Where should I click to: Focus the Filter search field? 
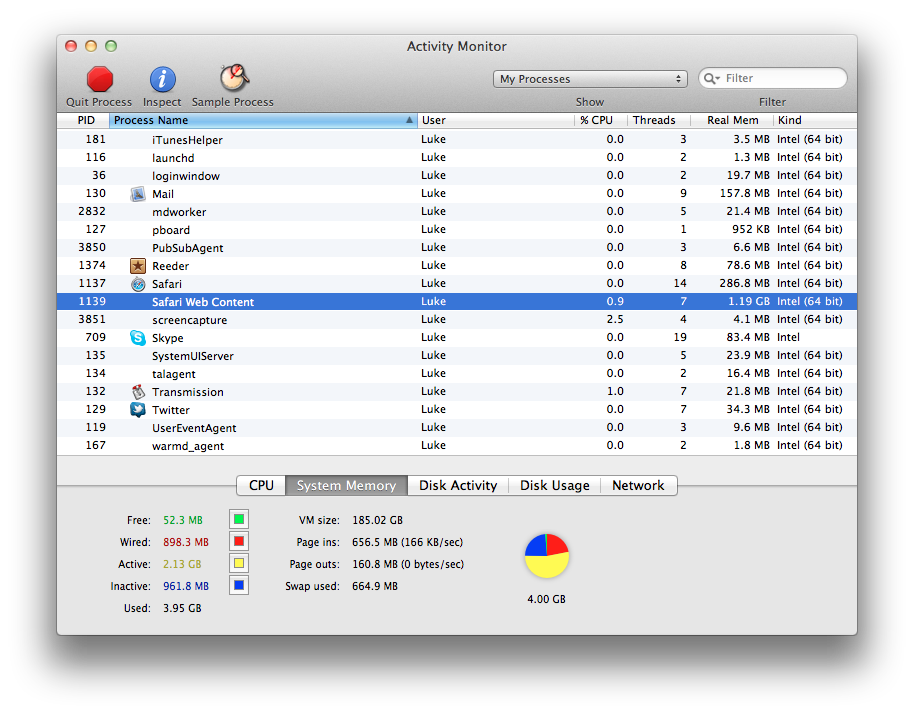[x=773, y=79]
